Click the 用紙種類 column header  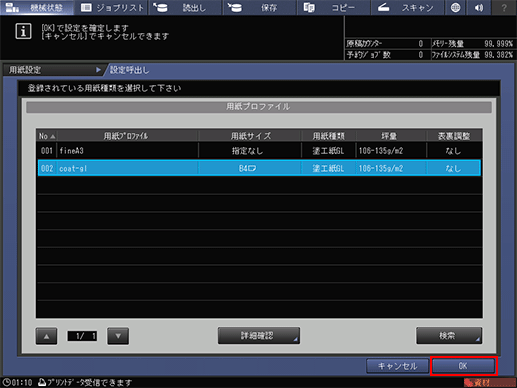pos(329,136)
